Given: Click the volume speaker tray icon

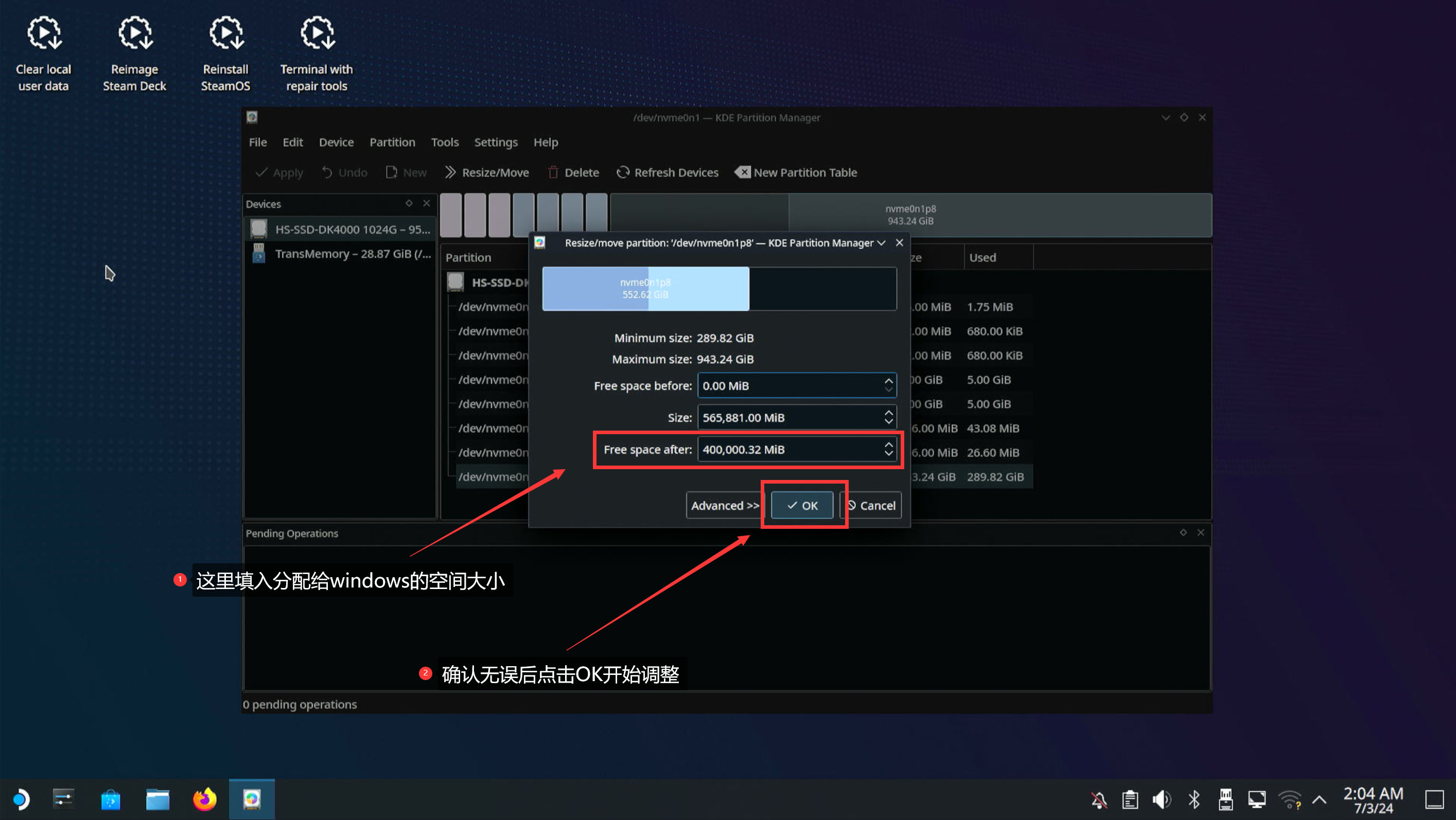Looking at the screenshot, I should coord(1162,799).
